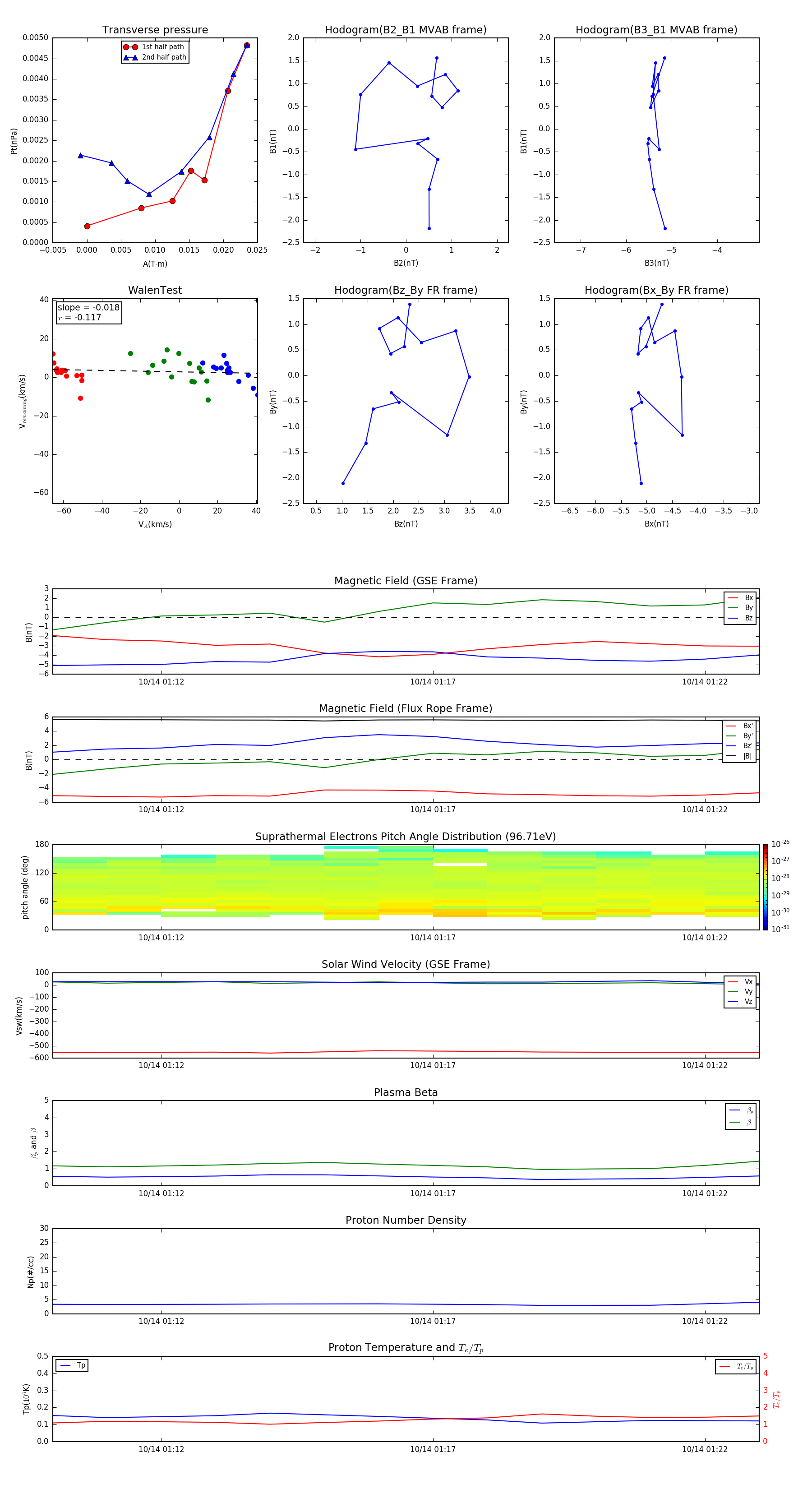
Task: Click 'Magnetic Field (Flux Rope Frame)' title
Action: point(406,709)
